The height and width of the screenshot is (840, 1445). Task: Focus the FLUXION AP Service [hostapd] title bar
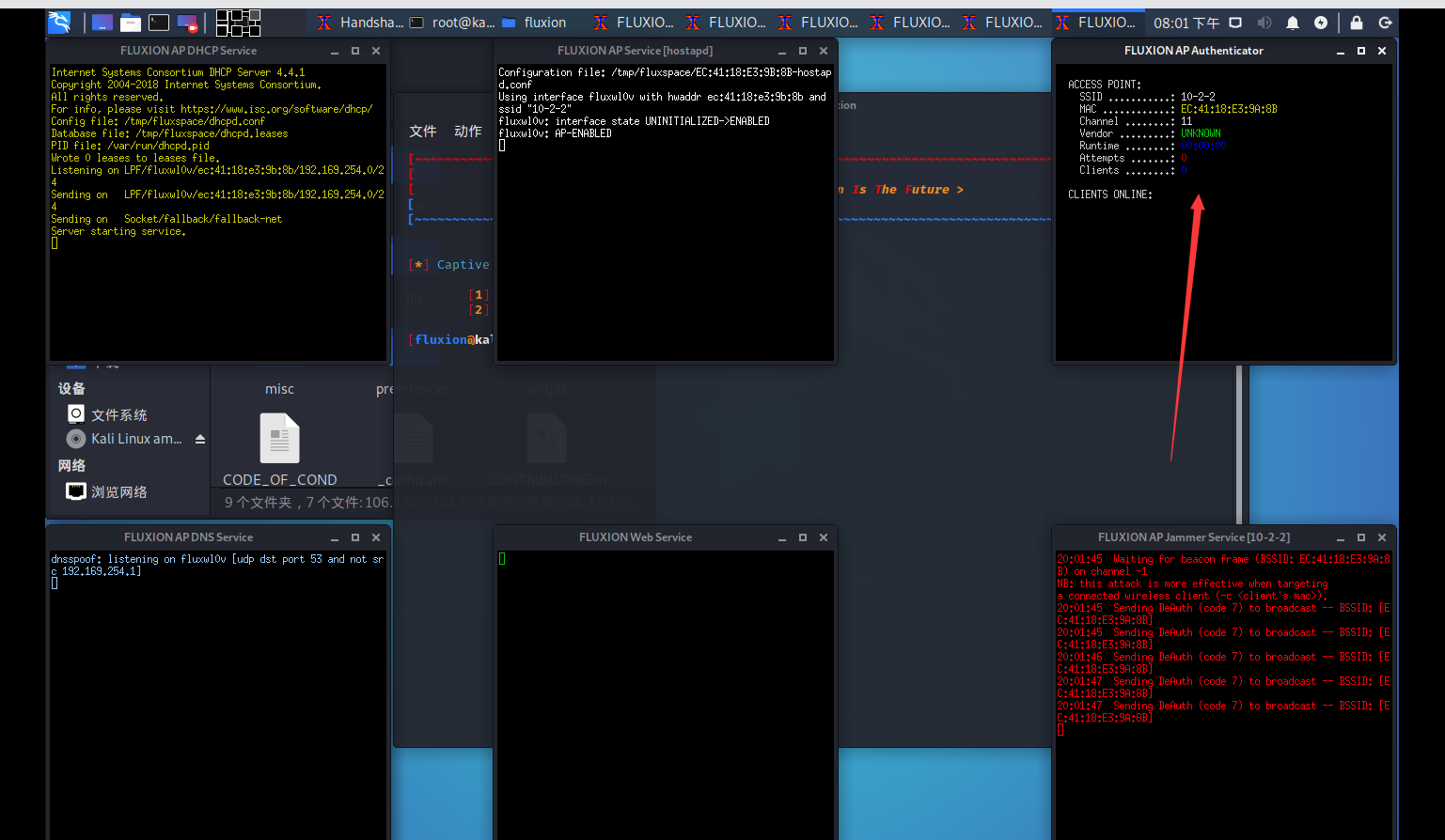coord(635,51)
